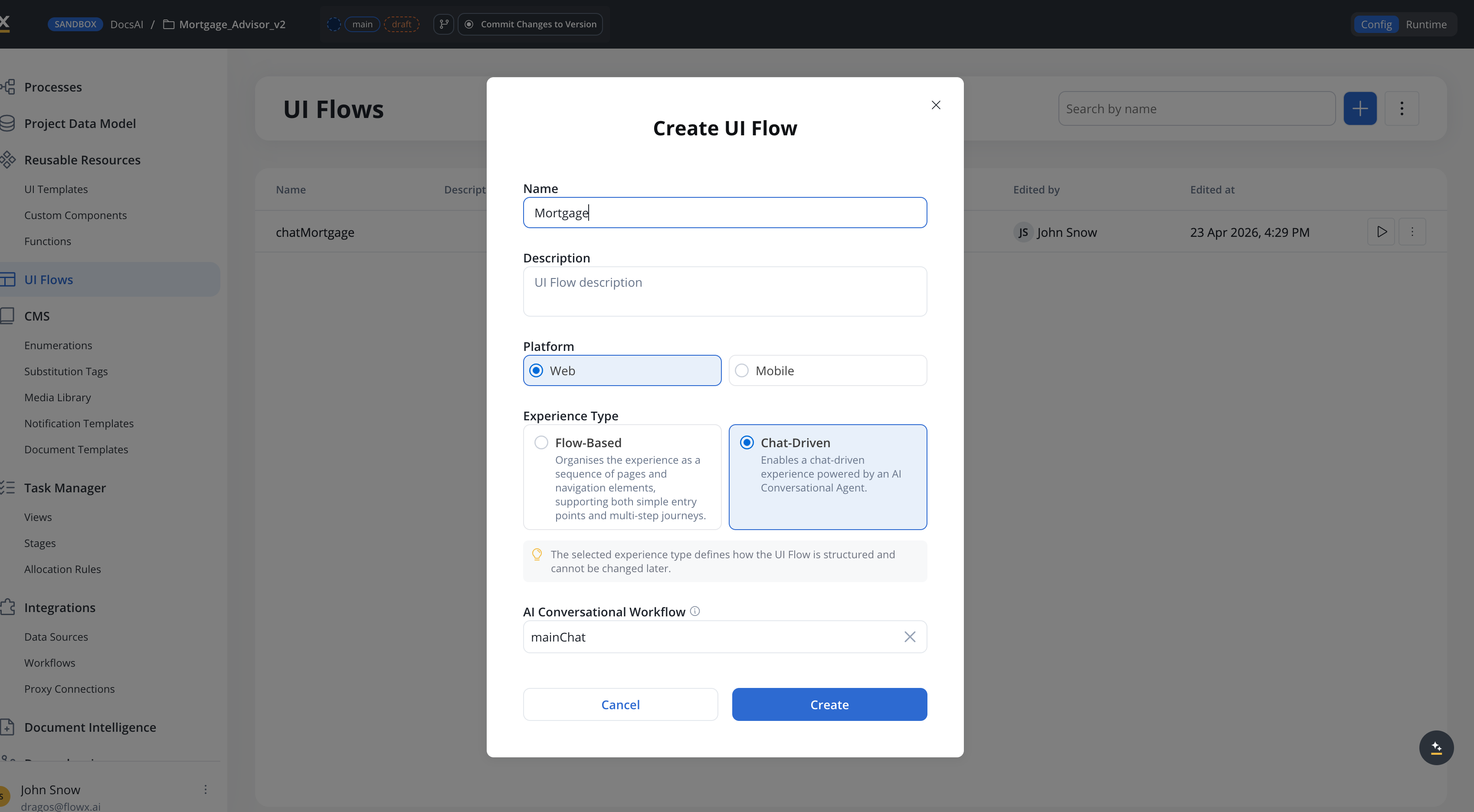
Task: Open the AI Conversational Workflow dropdown
Action: [x=710, y=637]
